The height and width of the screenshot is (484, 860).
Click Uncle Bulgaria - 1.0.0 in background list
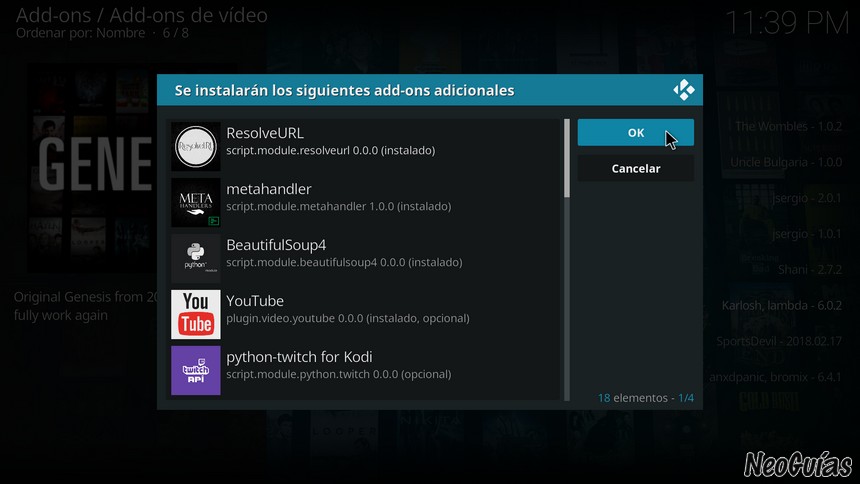786,162
